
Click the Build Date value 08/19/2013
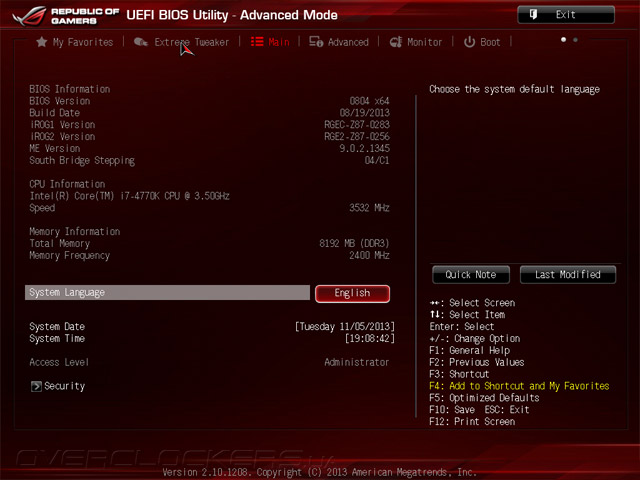tap(364, 113)
